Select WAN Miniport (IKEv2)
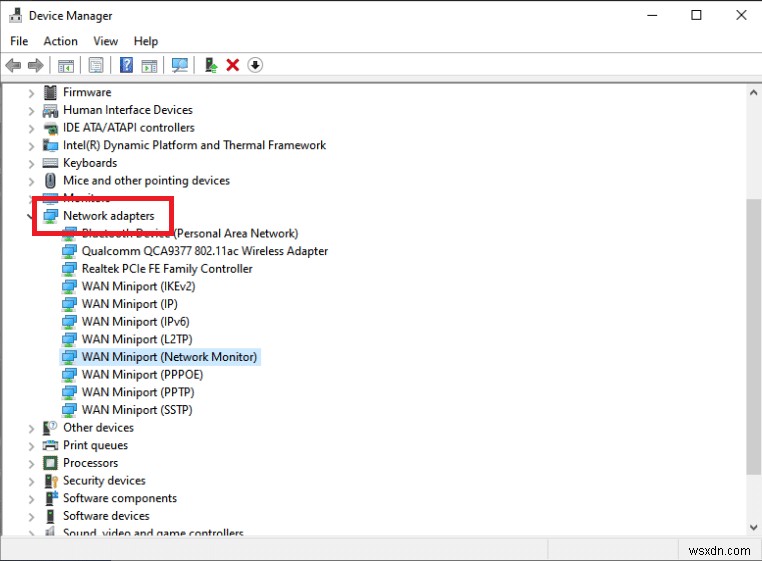The height and width of the screenshot is (561, 762). [x=139, y=286]
